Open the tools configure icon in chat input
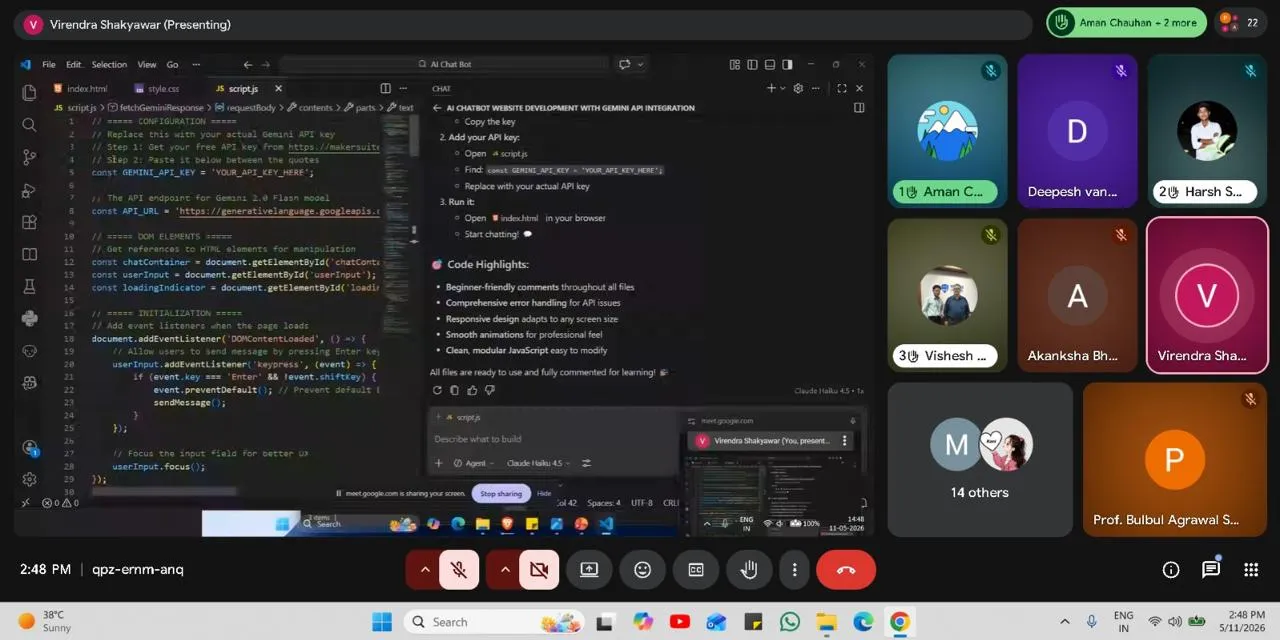This screenshot has height=640, width=1280. coord(586,463)
